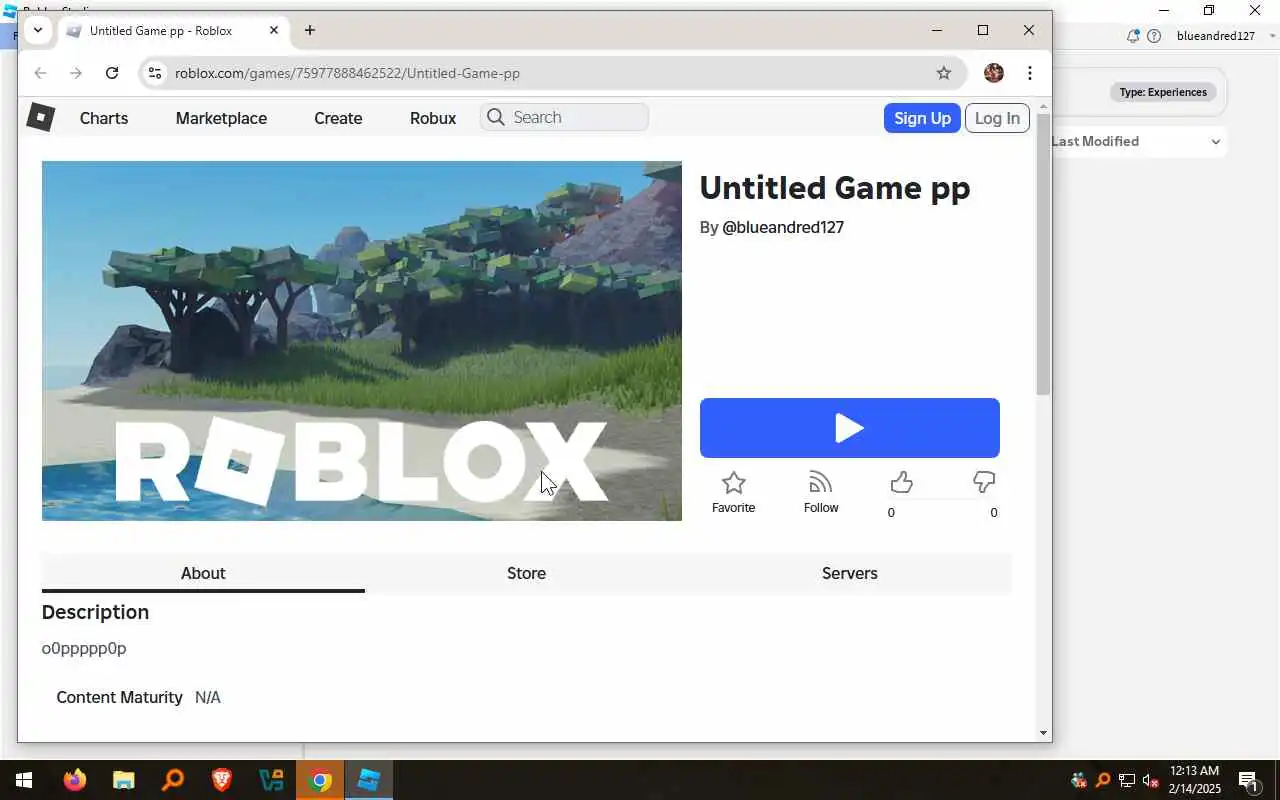The image size is (1280, 800).
Task: Click the Description heading text
Action: coord(95,612)
